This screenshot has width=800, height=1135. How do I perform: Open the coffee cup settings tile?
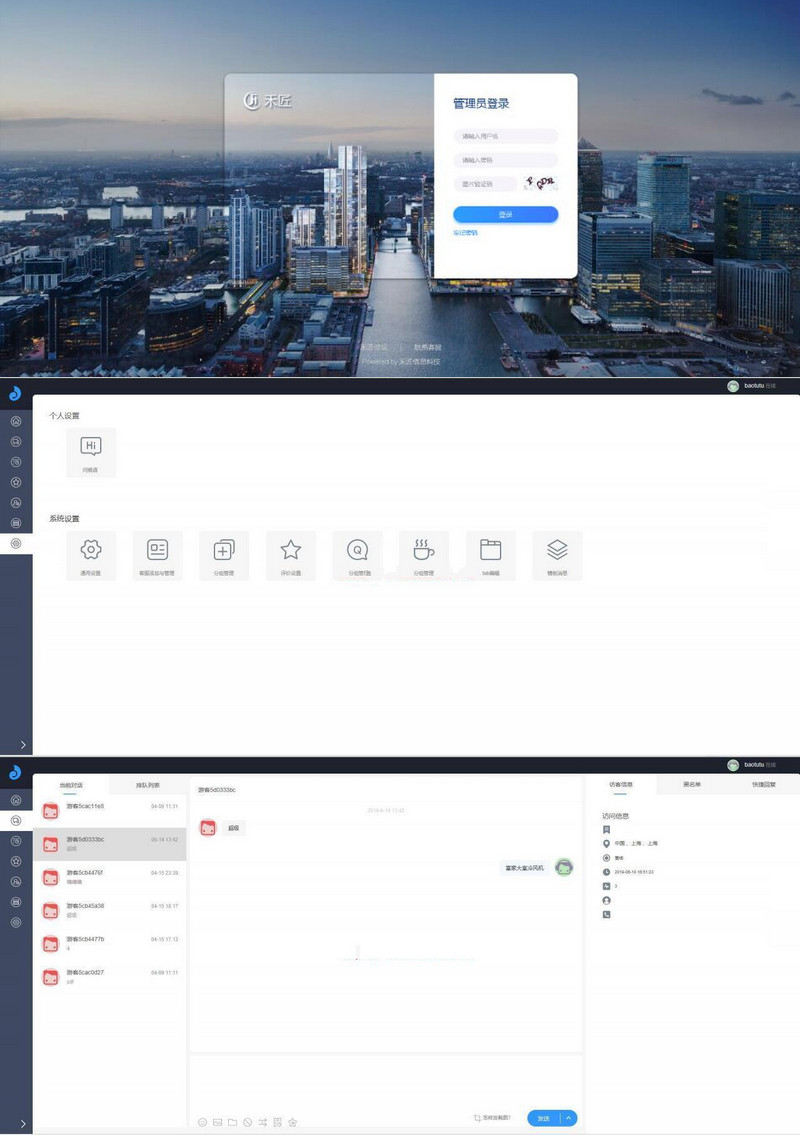pyautogui.click(x=424, y=555)
